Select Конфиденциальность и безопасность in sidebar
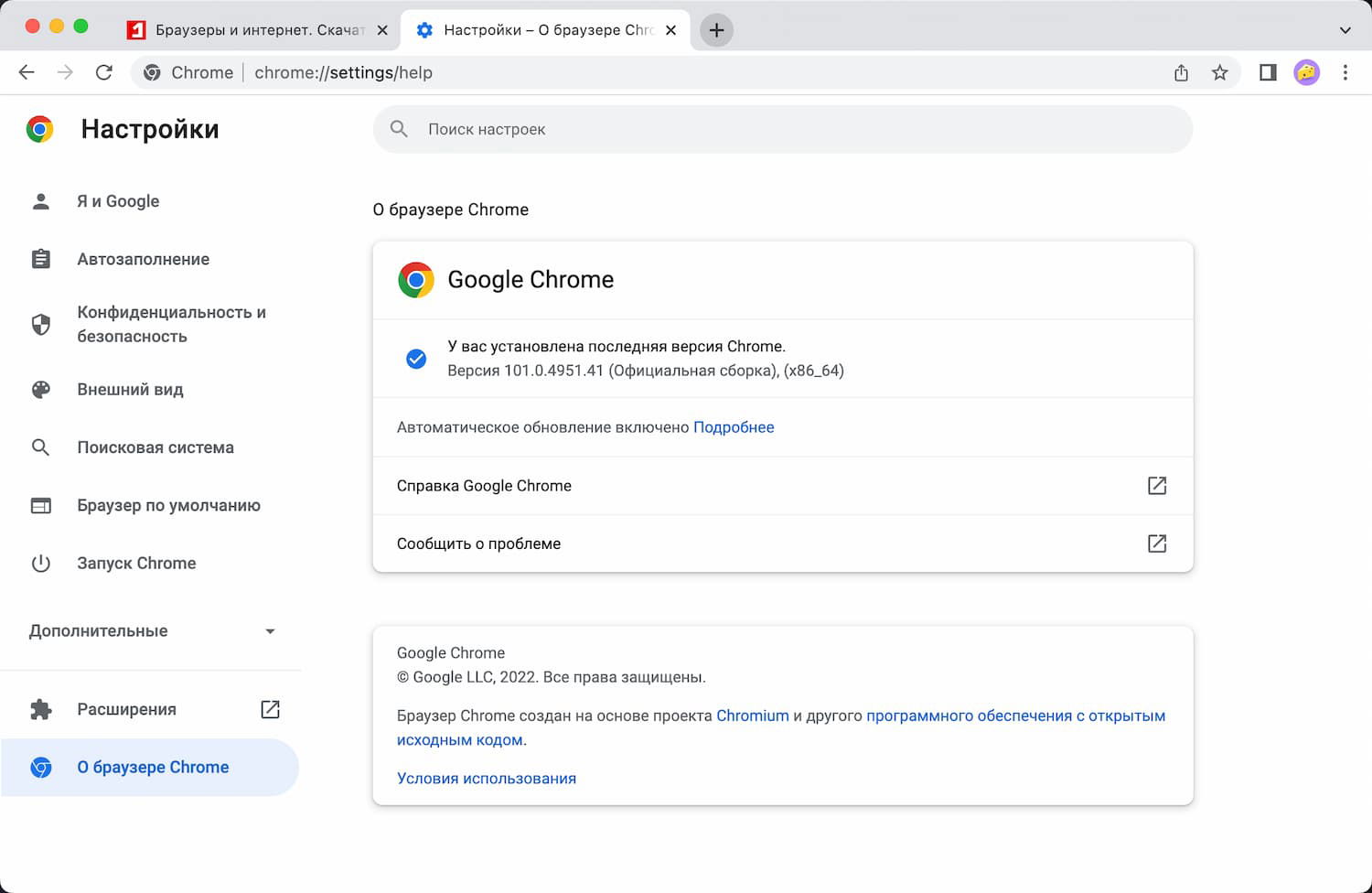The image size is (1372, 893). (x=171, y=324)
